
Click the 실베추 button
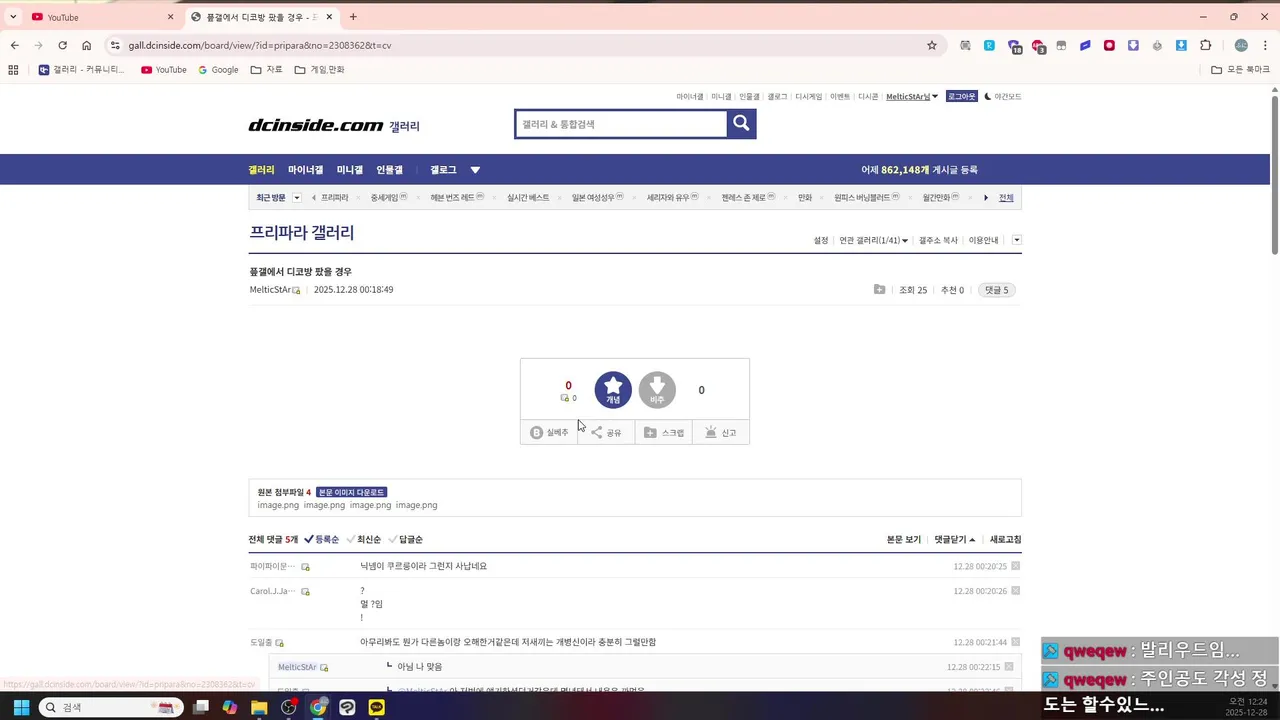[549, 432]
